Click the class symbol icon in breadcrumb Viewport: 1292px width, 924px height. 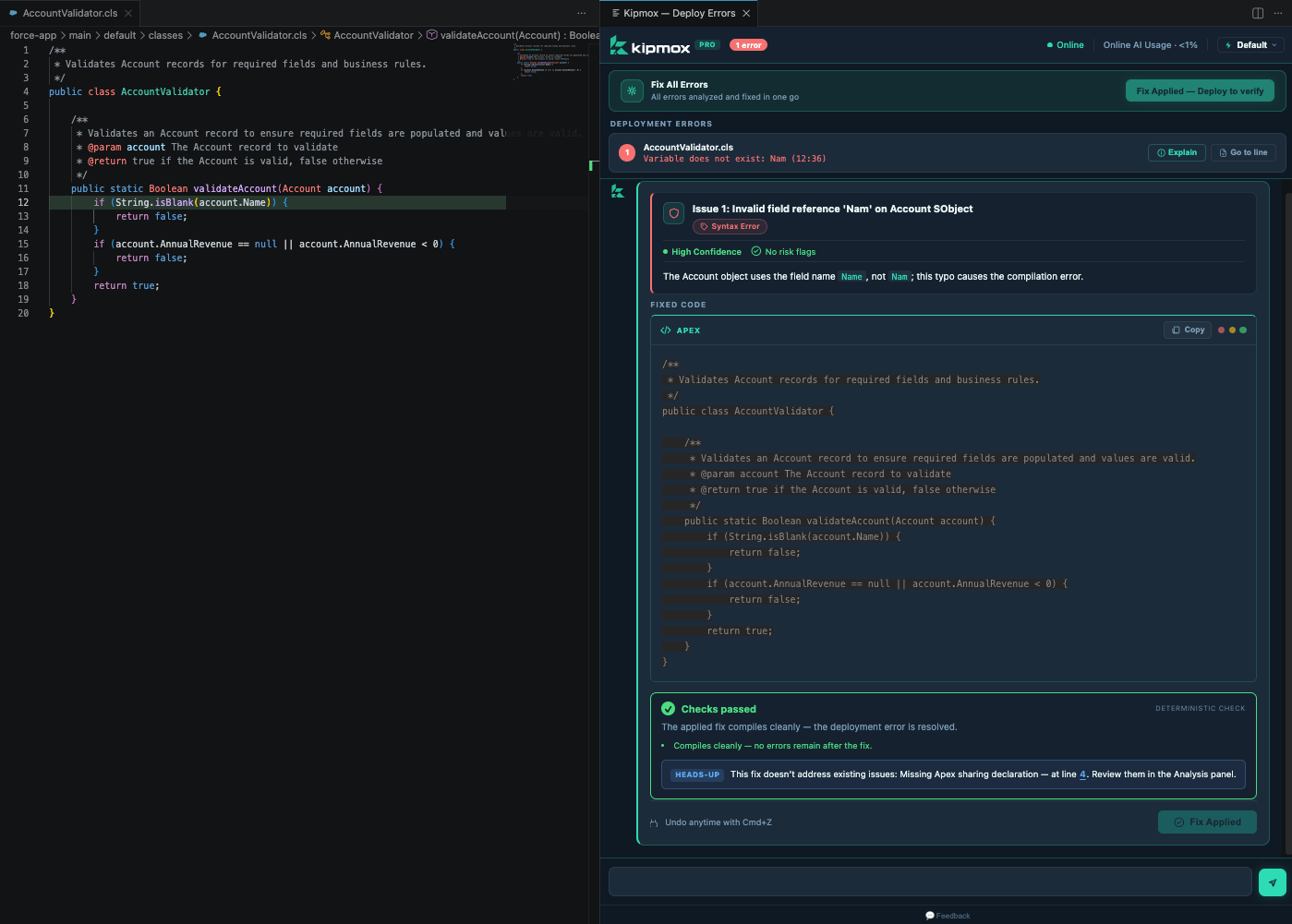pos(325,35)
